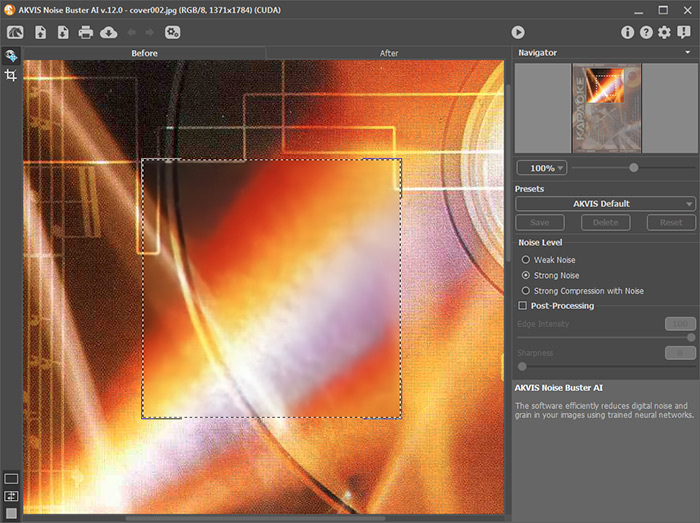The width and height of the screenshot is (700, 523).
Task: Open batch processing icon
Action: (x=172, y=33)
